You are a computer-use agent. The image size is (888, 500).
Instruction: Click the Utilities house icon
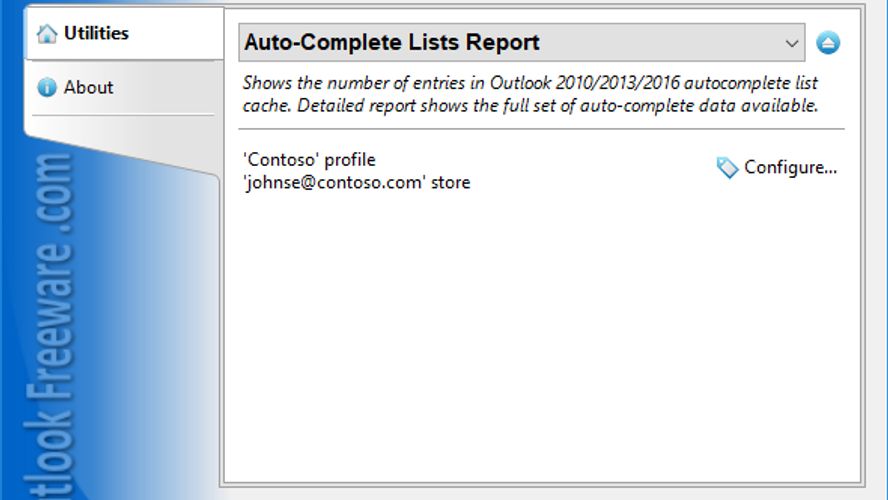(47, 34)
